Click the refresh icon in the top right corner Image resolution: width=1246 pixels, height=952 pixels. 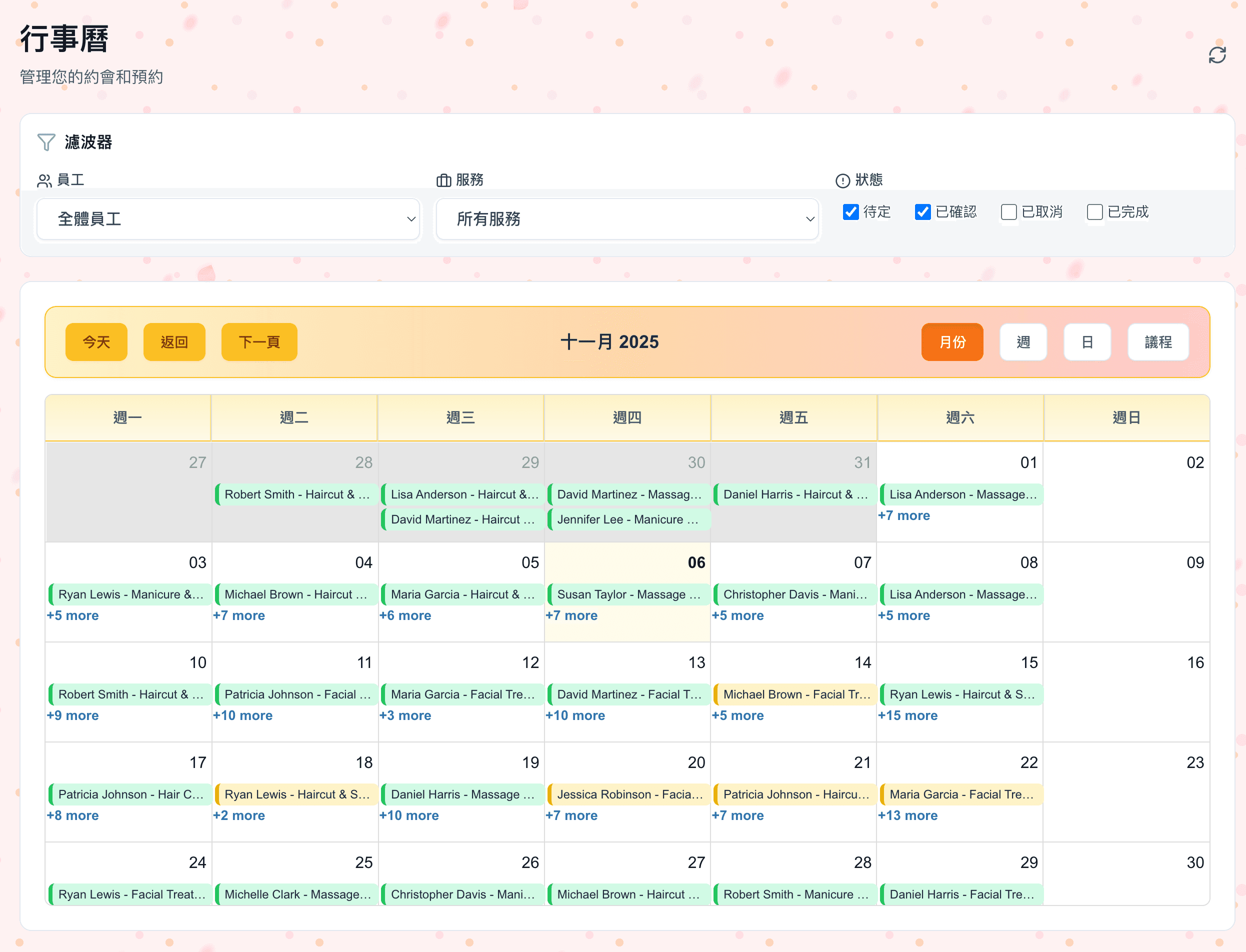[x=1217, y=54]
